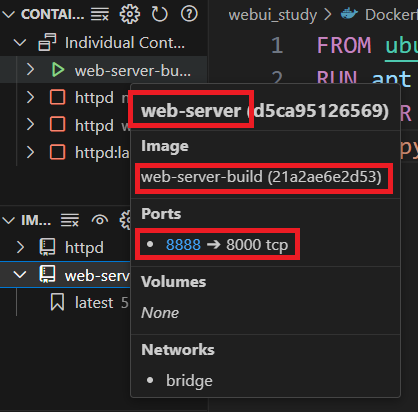
Task: Expand the web-server-build container row chevron
Action: 30,70
